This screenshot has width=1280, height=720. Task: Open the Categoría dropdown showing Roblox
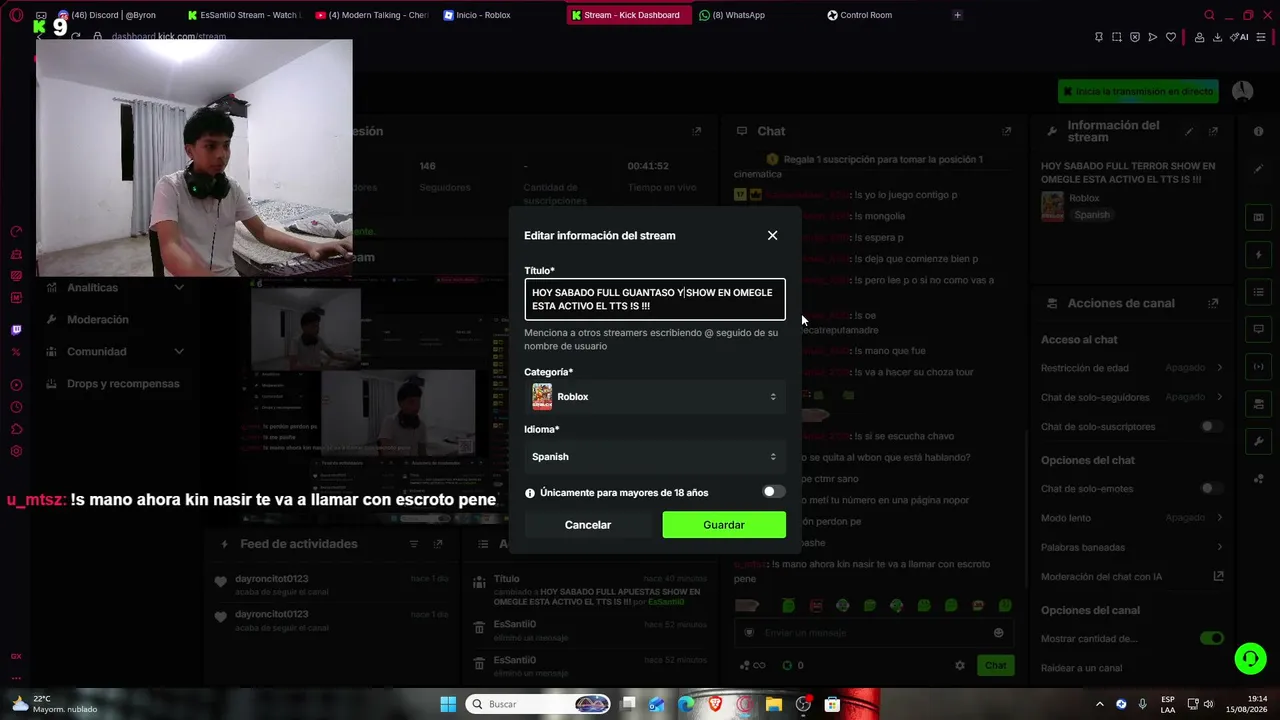point(655,397)
